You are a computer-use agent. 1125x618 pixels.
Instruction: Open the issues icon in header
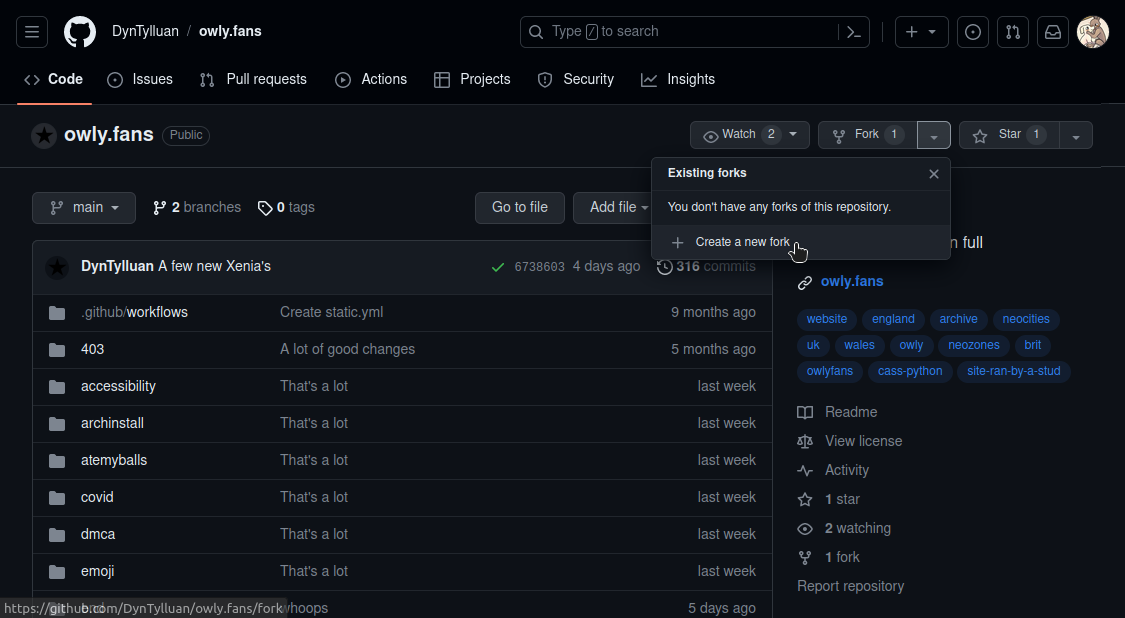coord(972,32)
